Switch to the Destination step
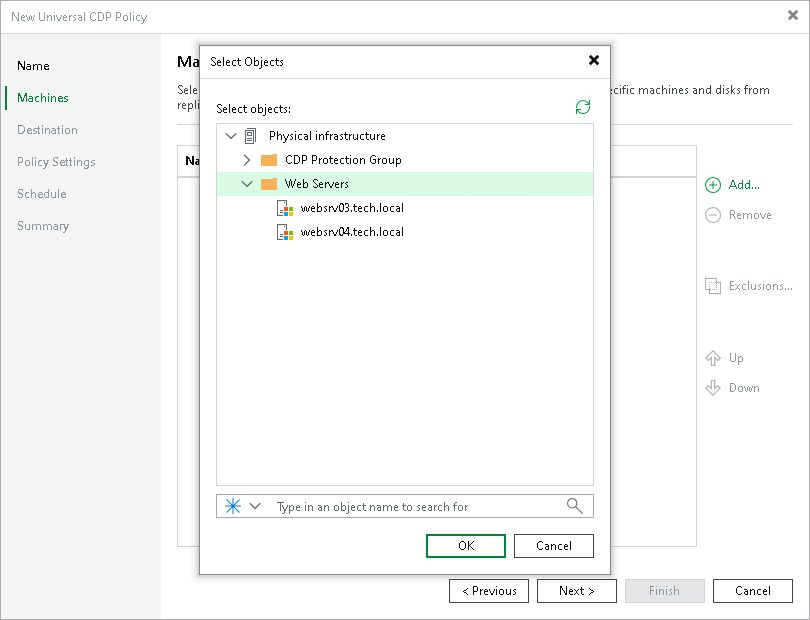The width and height of the screenshot is (810, 620). 47,130
